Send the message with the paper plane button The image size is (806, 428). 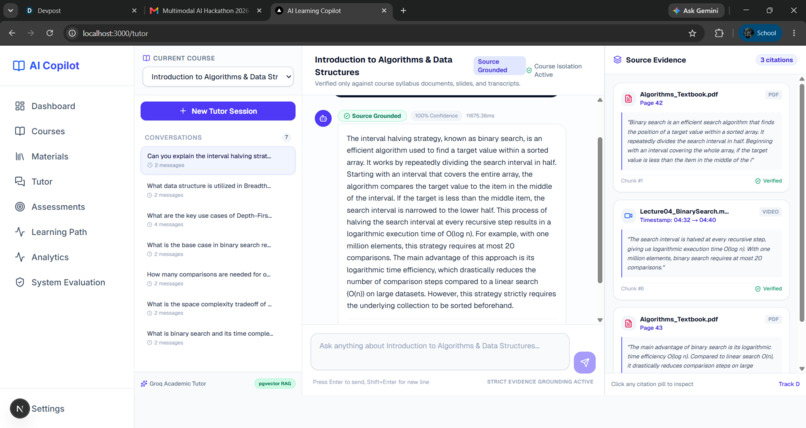pyautogui.click(x=584, y=362)
